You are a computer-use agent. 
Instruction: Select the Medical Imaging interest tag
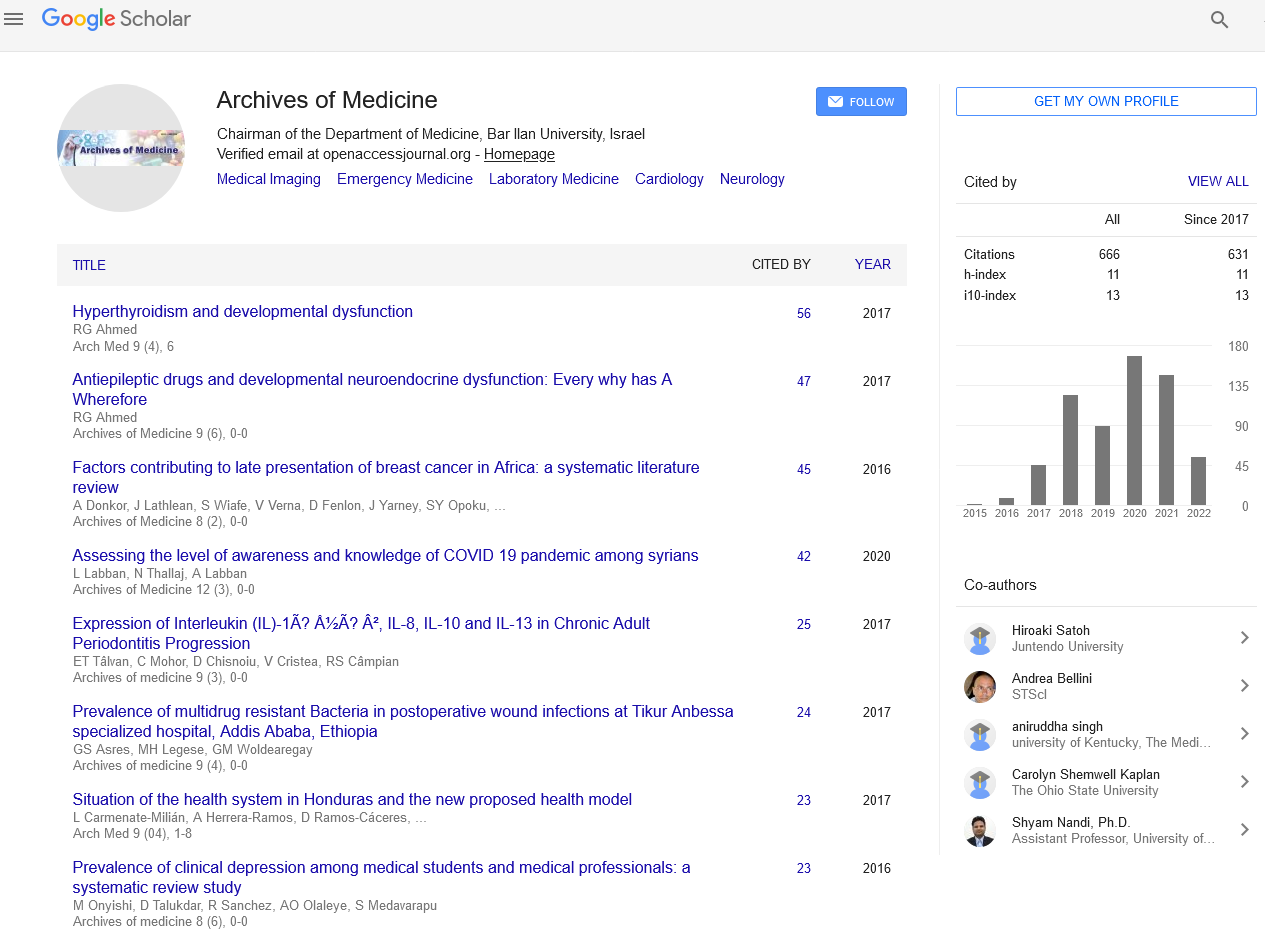coord(269,179)
